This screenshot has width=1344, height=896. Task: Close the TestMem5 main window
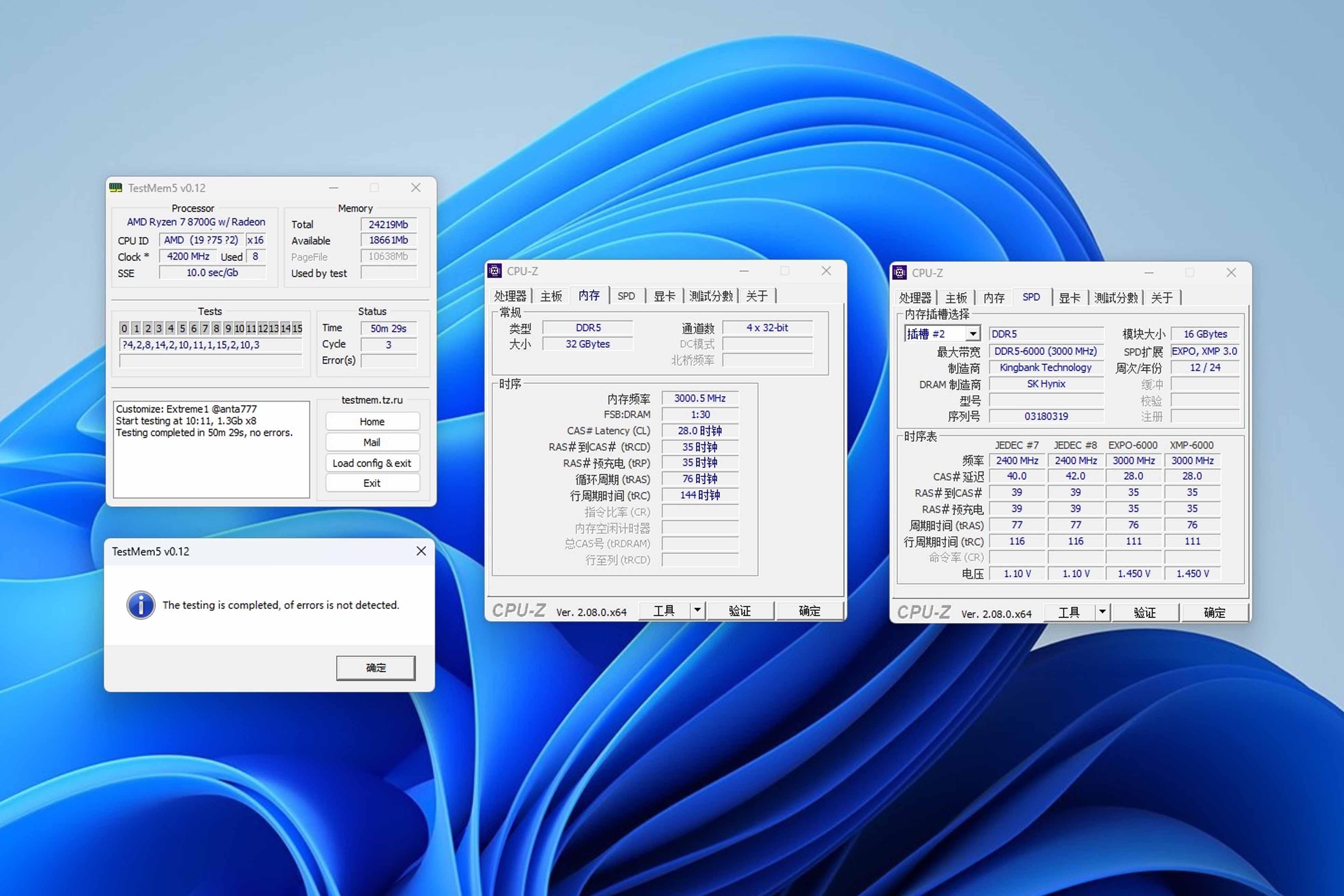click(416, 187)
